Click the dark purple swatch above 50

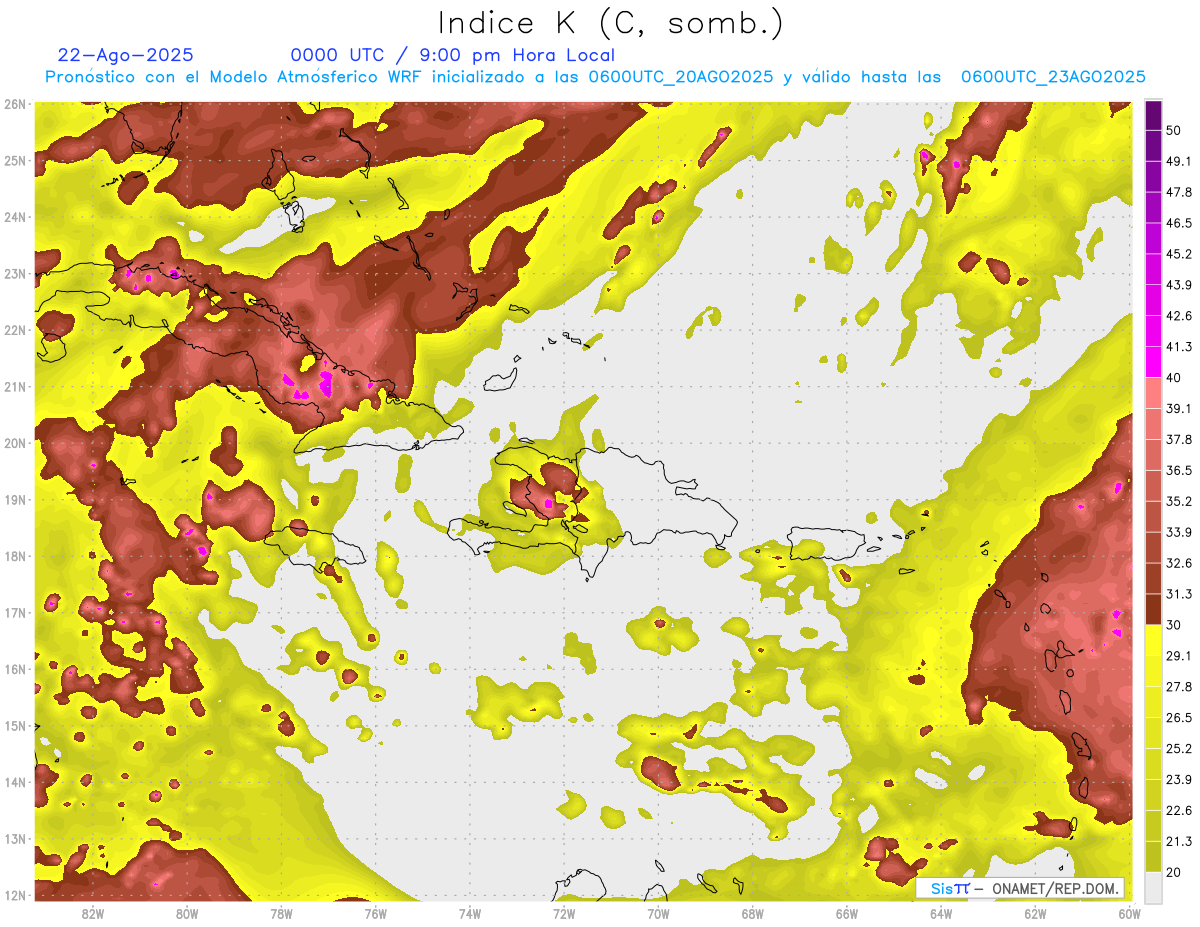(x=1153, y=115)
